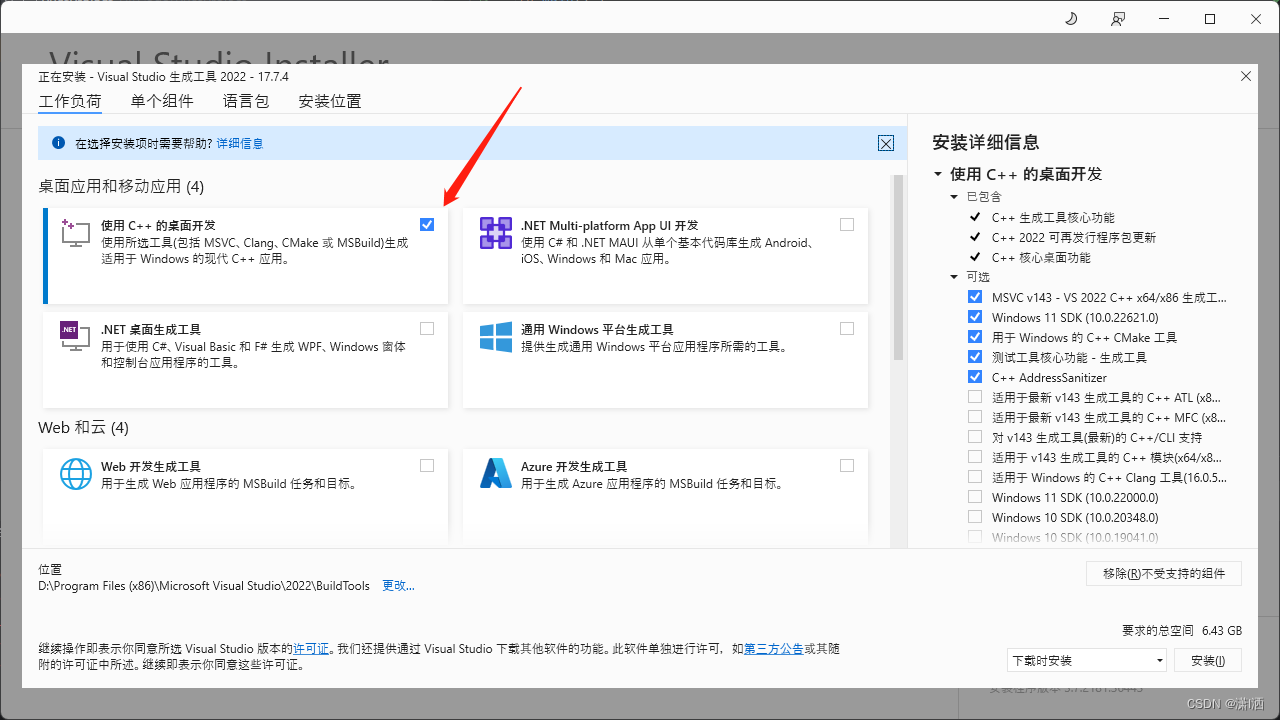Click the C++ desktop development workload icon
Screen dimensions: 1280x720
coord(76,233)
